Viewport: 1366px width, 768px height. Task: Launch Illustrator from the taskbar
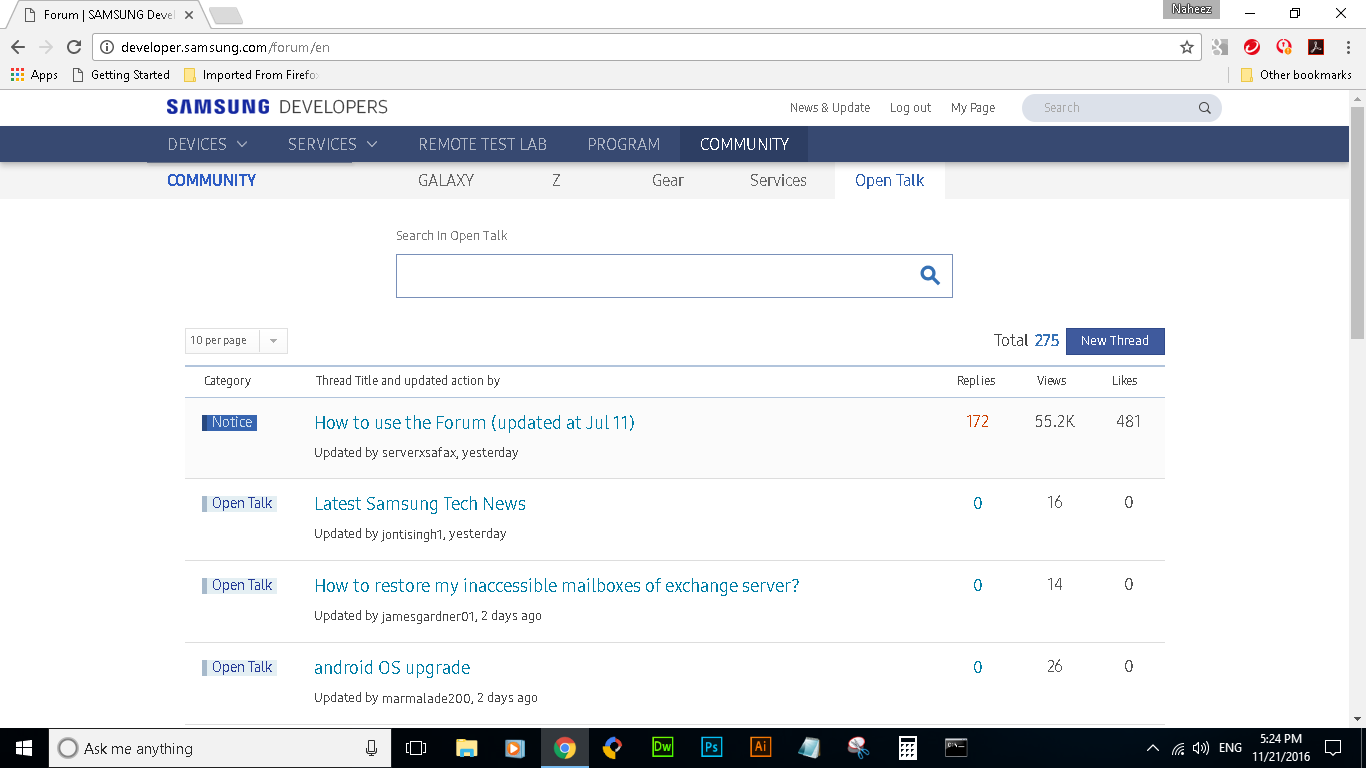coord(760,748)
